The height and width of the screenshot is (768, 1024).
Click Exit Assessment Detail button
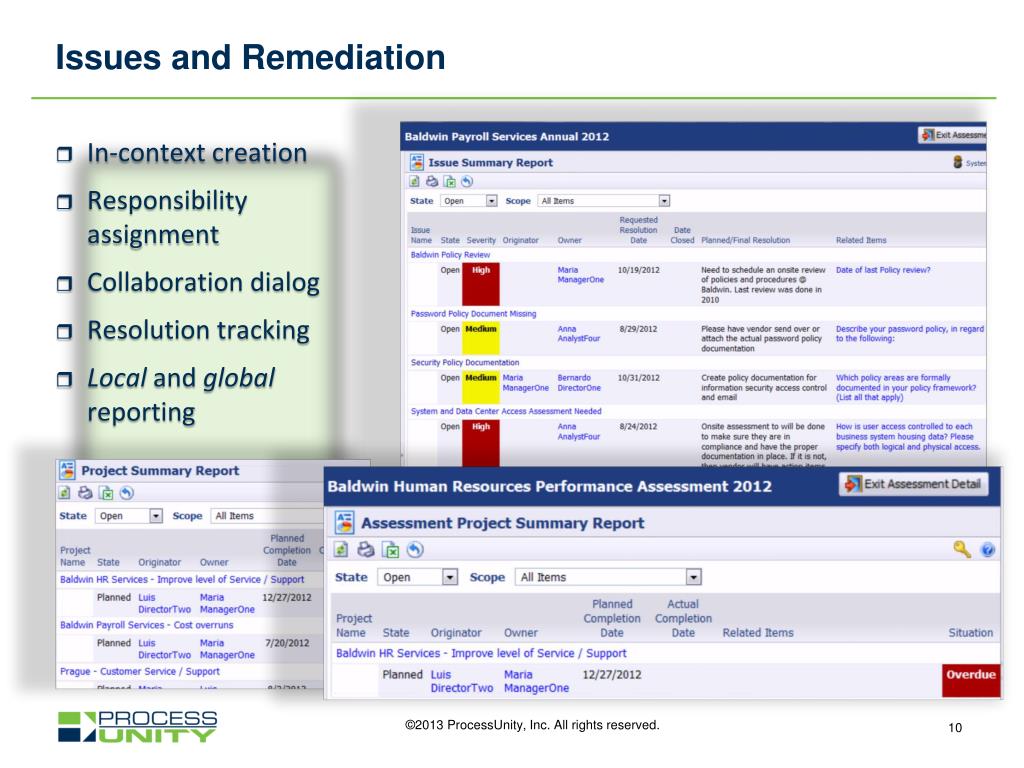pos(913,484)
